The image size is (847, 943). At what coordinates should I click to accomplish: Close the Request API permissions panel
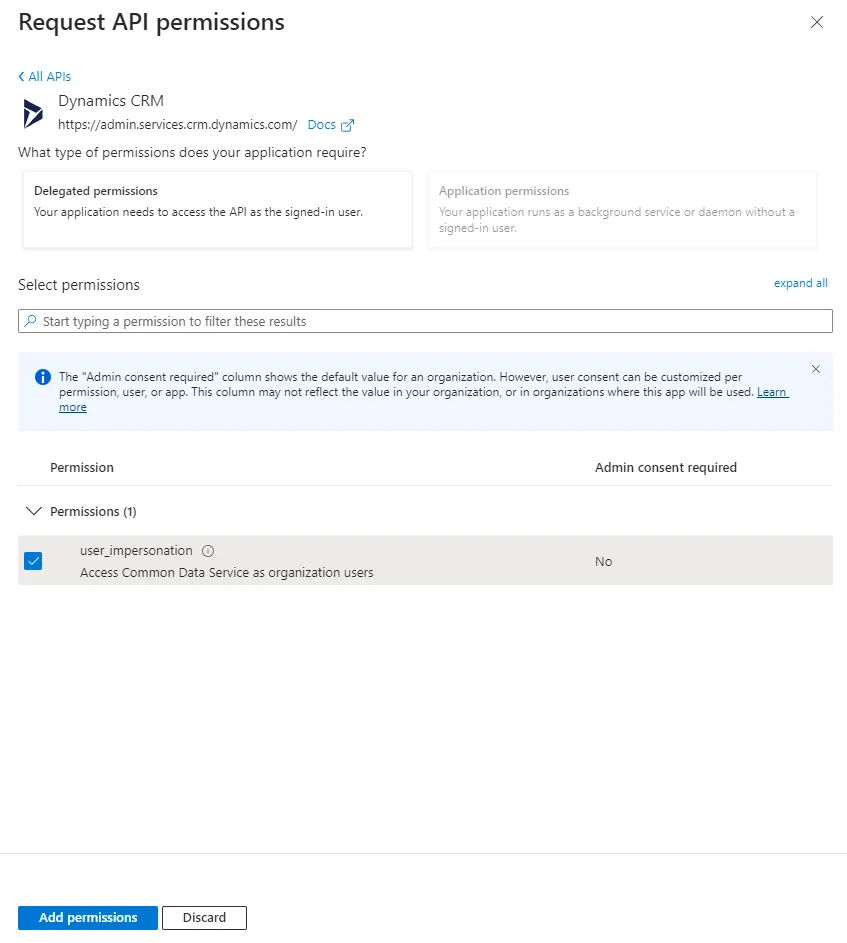click(817, 22)
